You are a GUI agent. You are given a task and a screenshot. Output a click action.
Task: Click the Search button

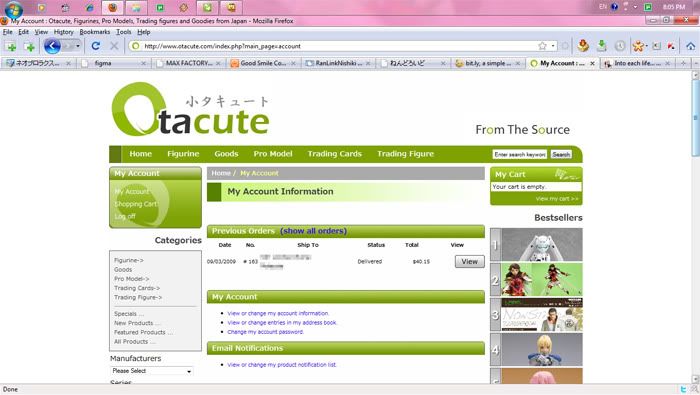coord(561,154)
